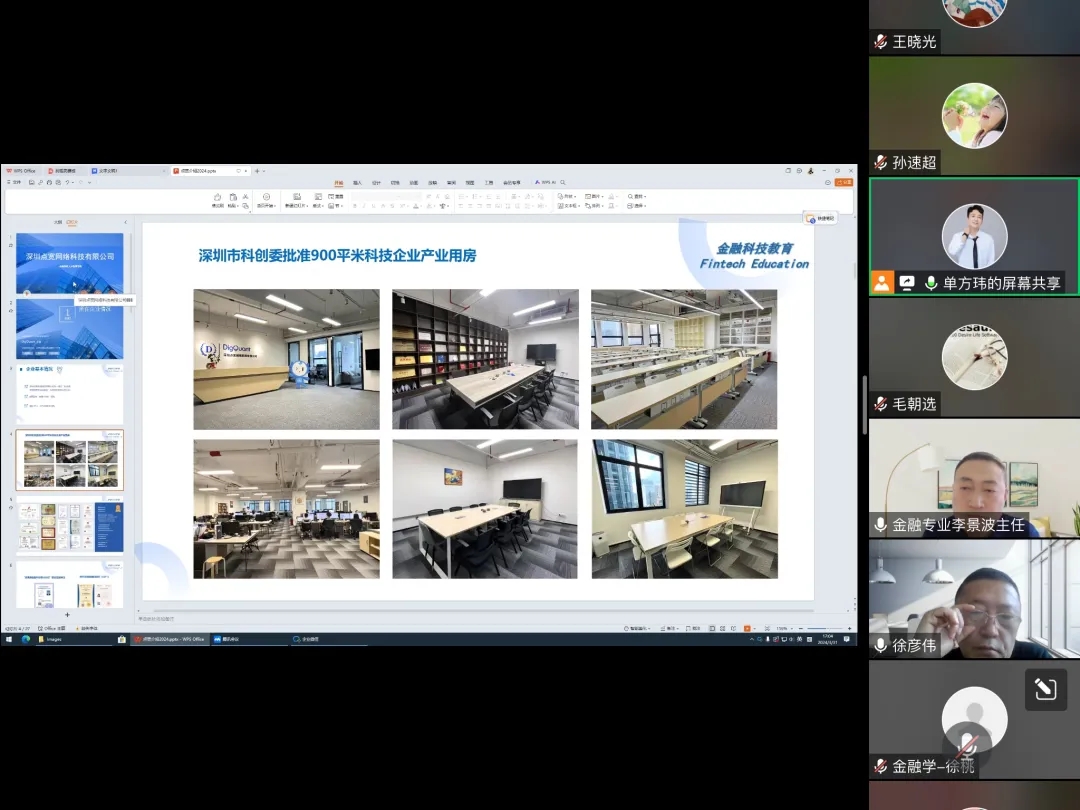Open the 文件 file menu button
Screen dimensions: 1080x810
pos(16,182)
